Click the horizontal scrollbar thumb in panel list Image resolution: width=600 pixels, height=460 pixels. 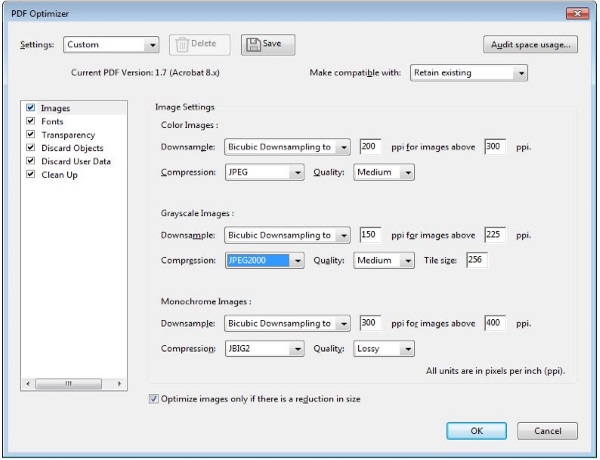click(68, 383)
